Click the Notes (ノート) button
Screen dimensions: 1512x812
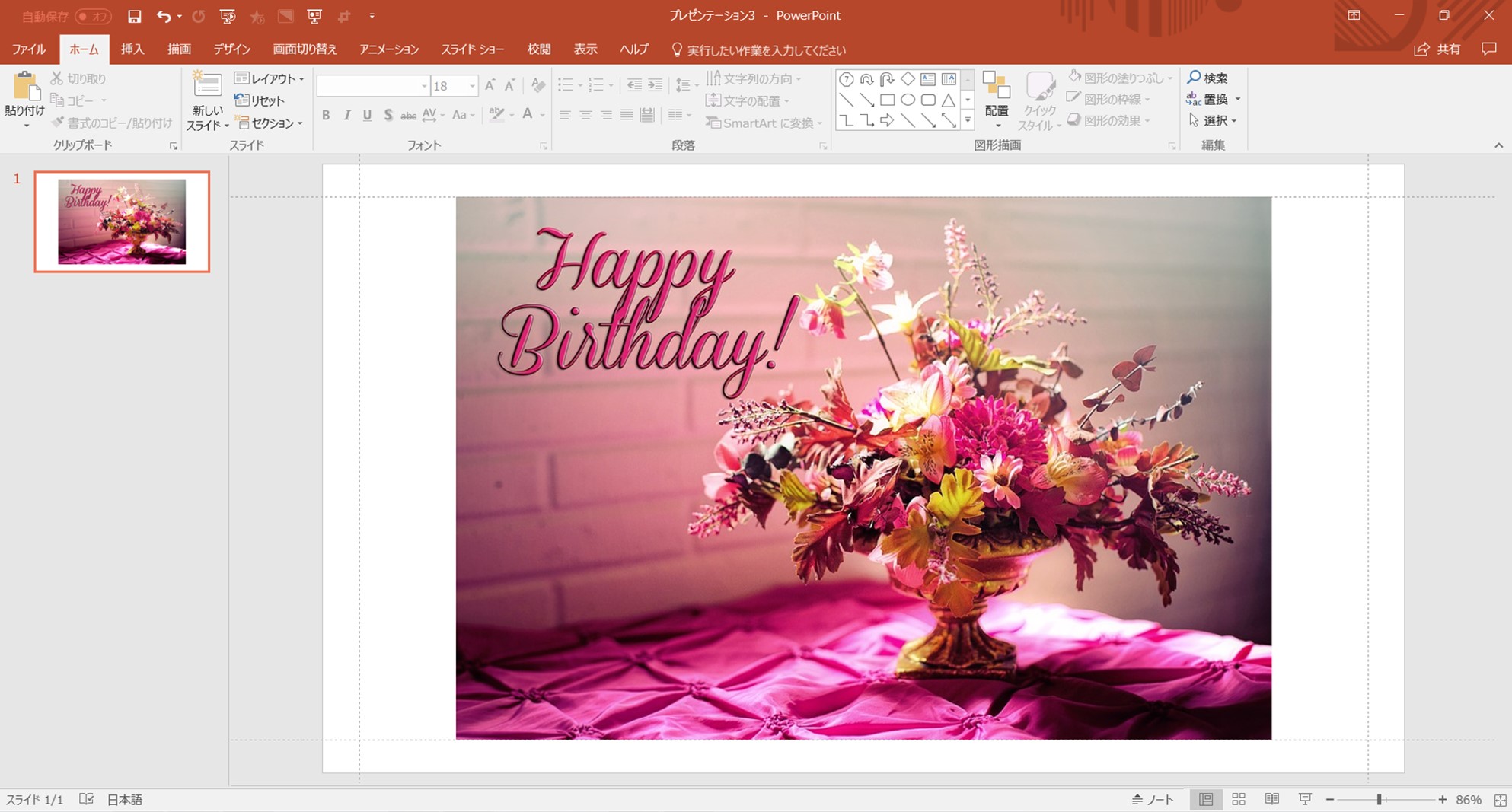pos(1153,799)
